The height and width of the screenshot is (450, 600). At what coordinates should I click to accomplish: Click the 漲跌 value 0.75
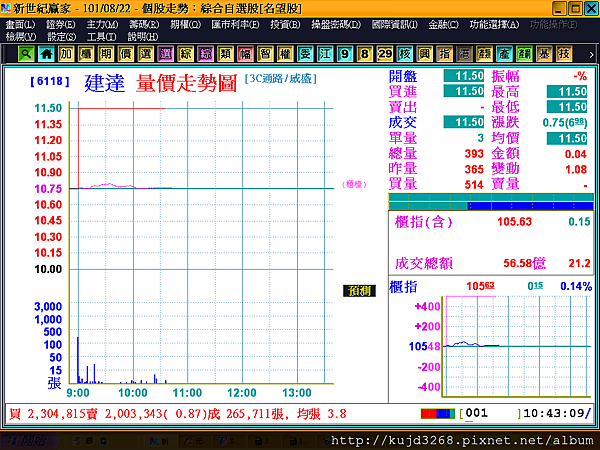(x=564, y=123)
